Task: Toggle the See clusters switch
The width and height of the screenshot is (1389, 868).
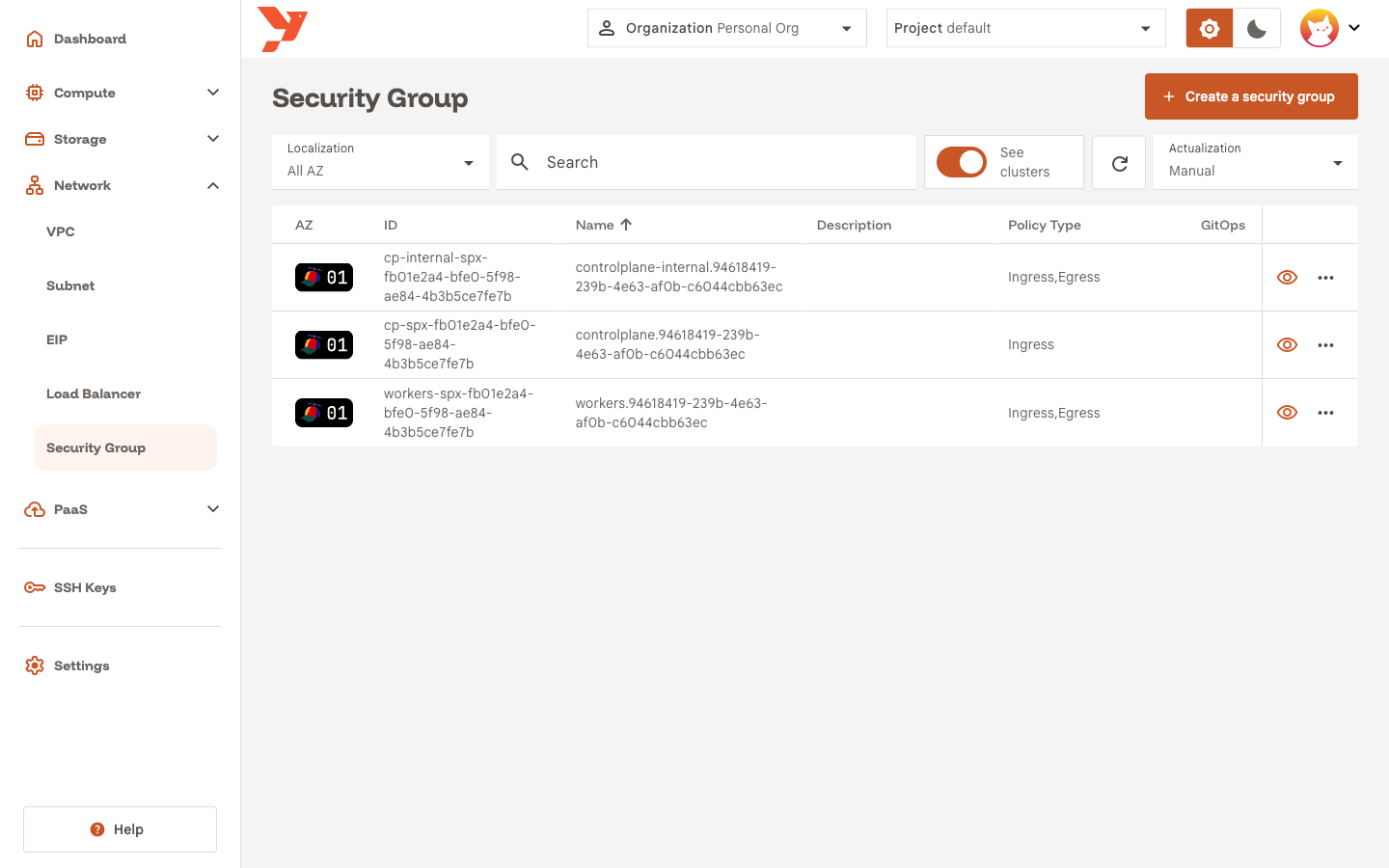Action: coord(962,162)
